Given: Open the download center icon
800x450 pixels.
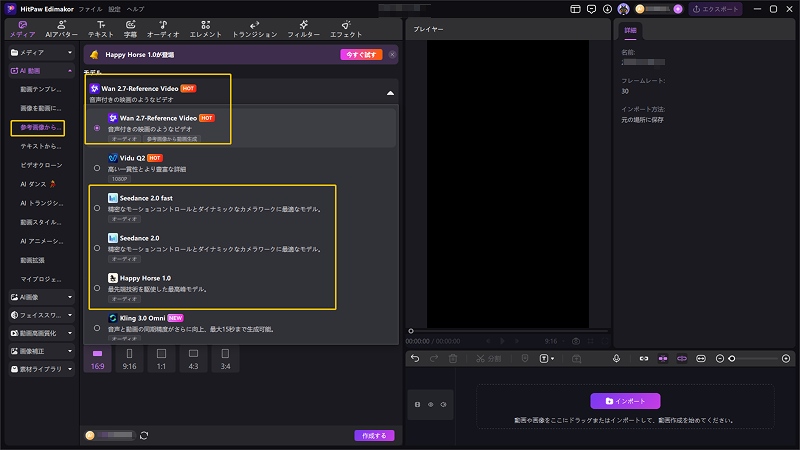Looking at the screenshot, I should point(607,9).
